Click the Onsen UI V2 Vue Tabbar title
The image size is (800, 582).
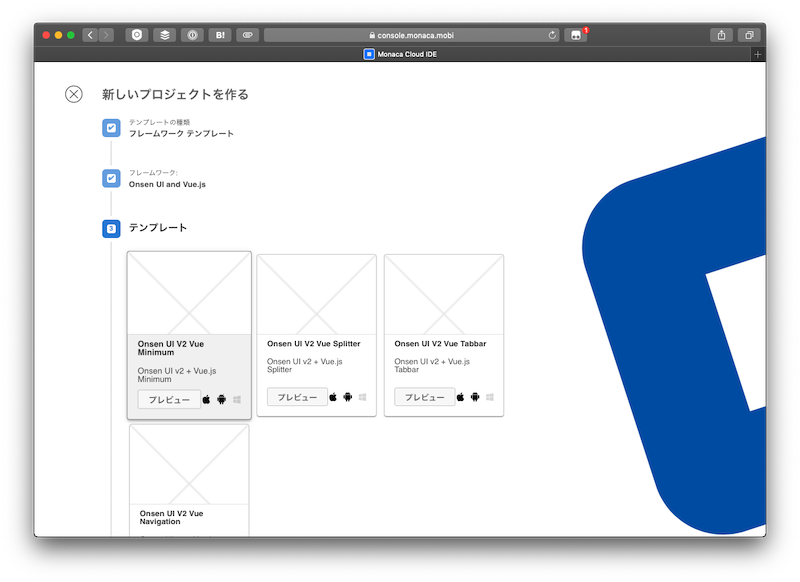tap(440, 344)
